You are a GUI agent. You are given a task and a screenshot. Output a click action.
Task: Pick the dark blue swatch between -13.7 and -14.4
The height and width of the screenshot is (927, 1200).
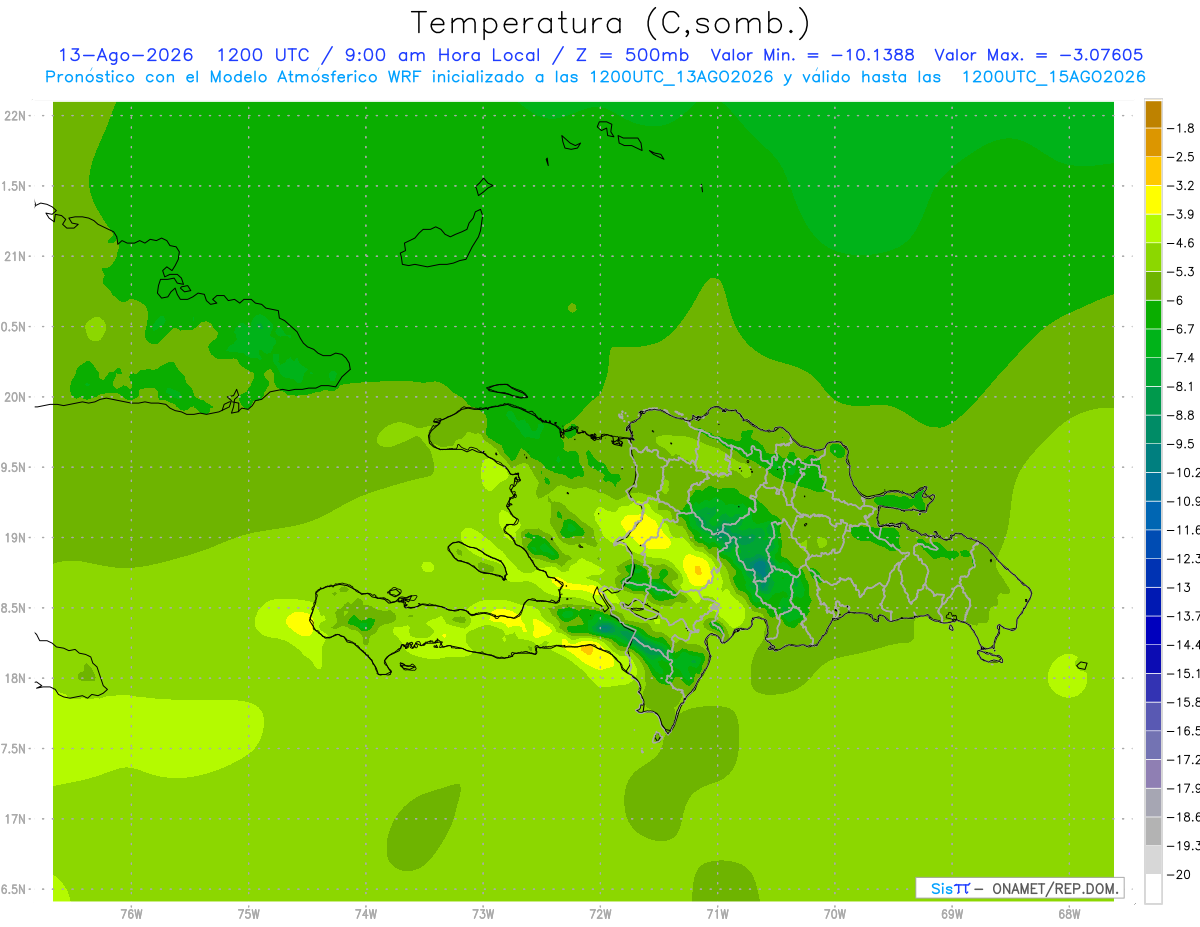point(1153,631)
